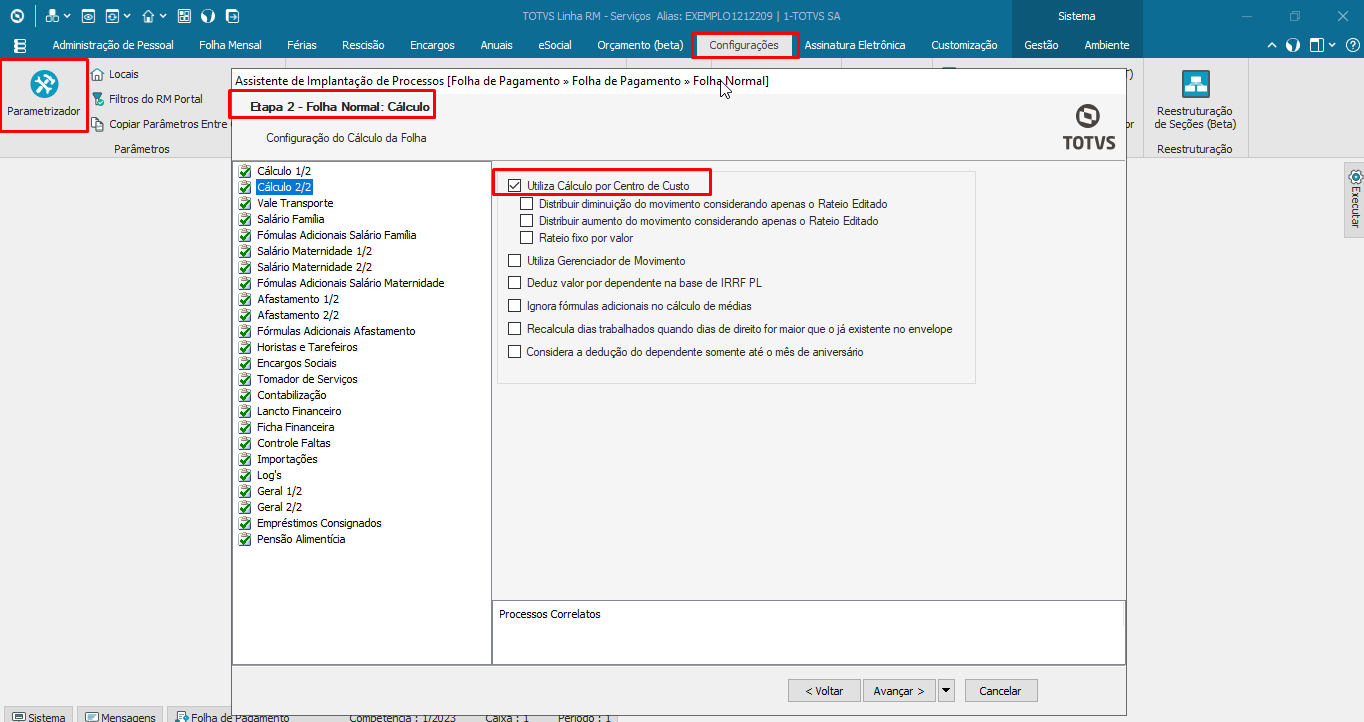The height and width of the screenshot is (722, 1364).
Task: Open the Gestão tab
Action: pos(1041,45)
